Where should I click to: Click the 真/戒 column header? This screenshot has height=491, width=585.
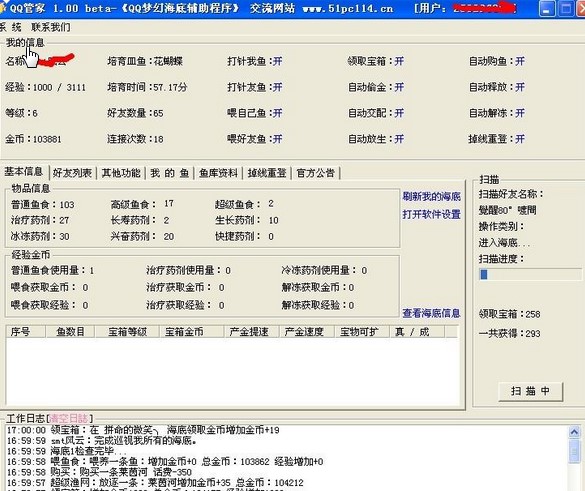[417, 332]
